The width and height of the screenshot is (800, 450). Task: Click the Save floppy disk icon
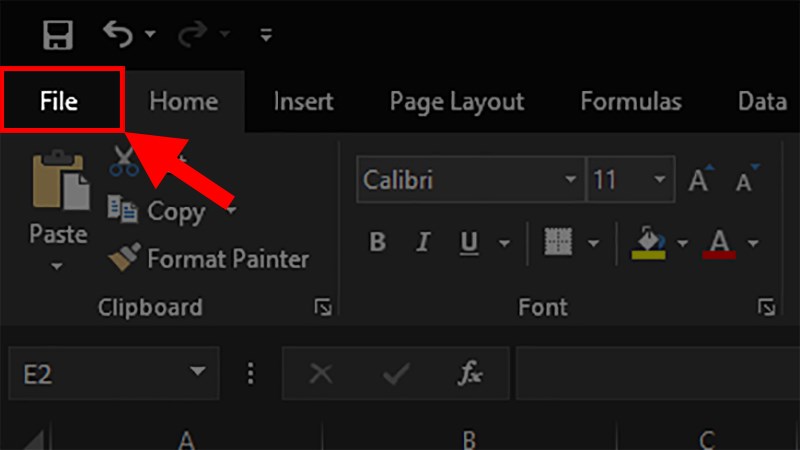click(57, 35)
